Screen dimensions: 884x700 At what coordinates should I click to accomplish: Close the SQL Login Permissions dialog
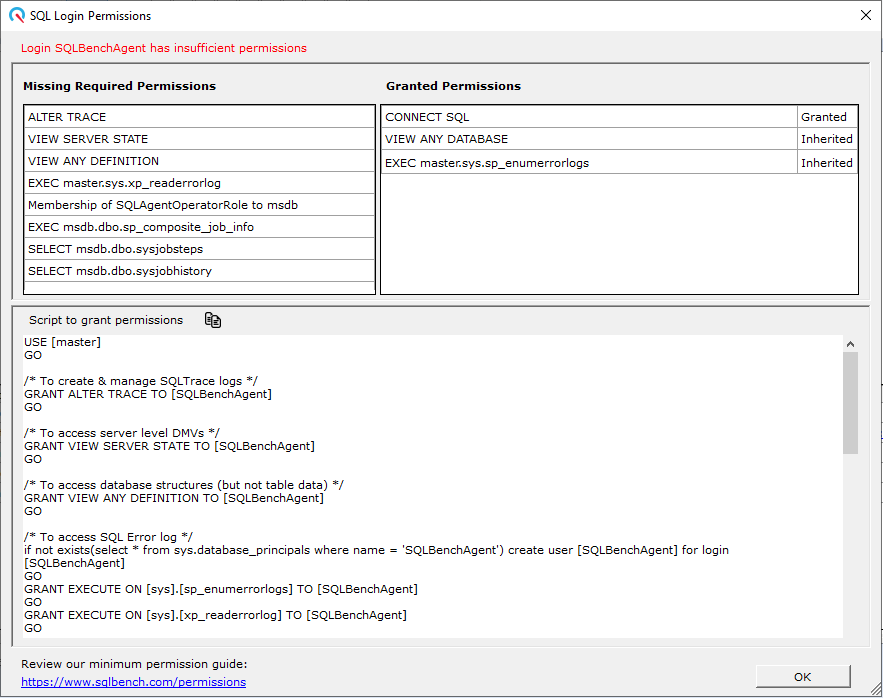[866, 15]
